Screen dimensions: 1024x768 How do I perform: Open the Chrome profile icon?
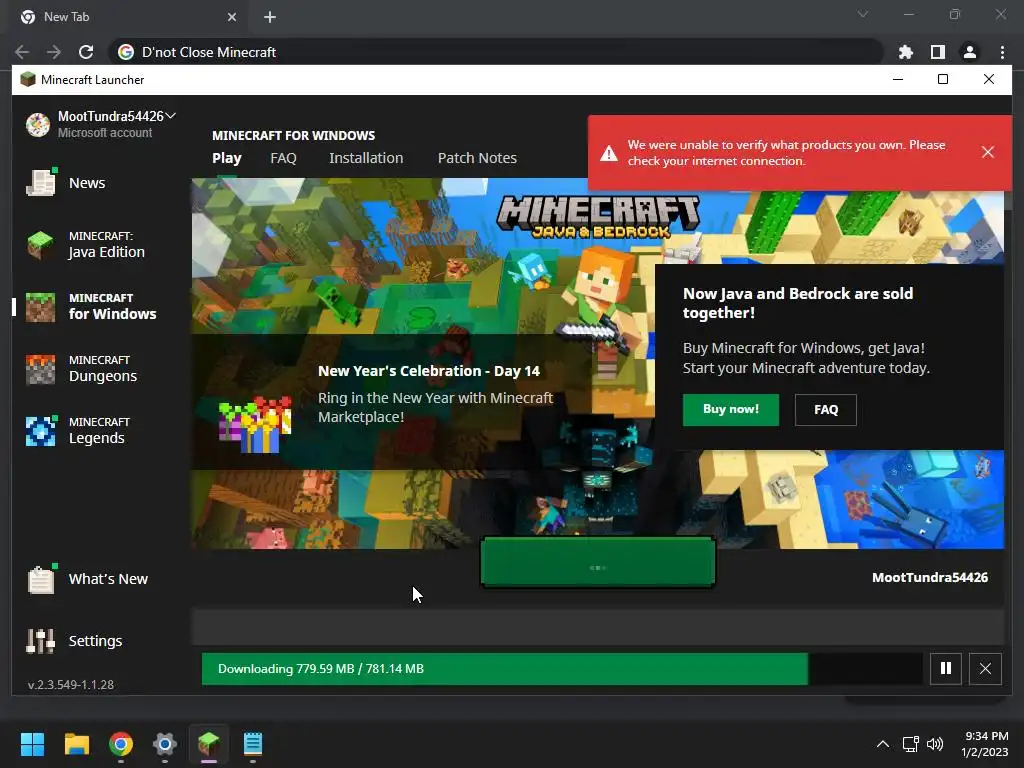pyautogui.click(x=970, y=52)
